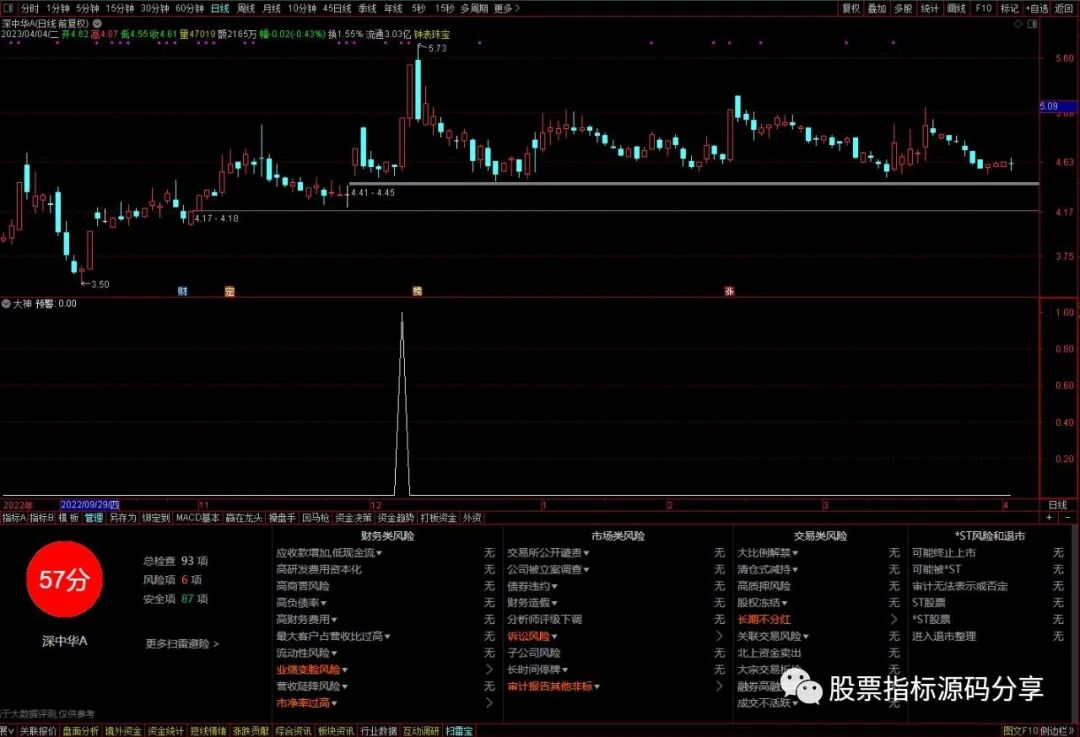1080x737 pixels.
Task: Click the 标记 mark button
Action: [x=1010, y=8]
